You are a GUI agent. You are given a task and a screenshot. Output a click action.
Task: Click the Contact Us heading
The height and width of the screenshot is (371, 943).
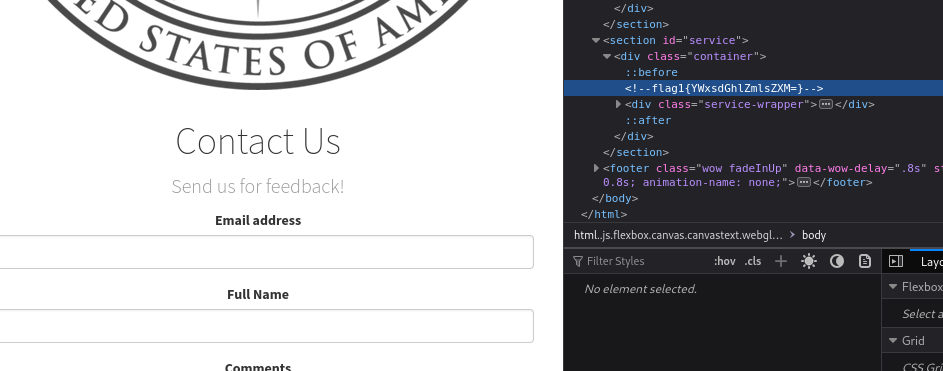258,141
